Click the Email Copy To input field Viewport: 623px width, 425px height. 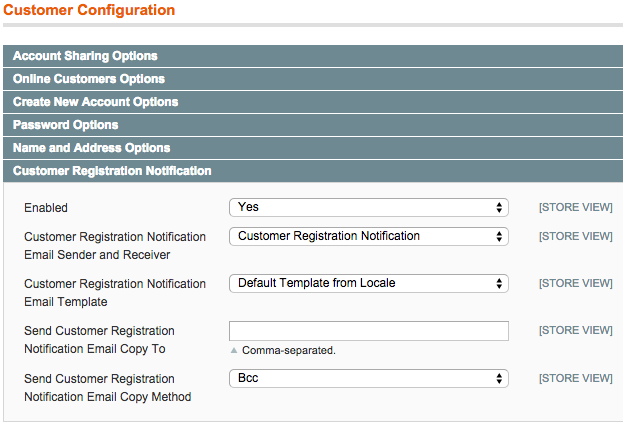pos(369,331)
